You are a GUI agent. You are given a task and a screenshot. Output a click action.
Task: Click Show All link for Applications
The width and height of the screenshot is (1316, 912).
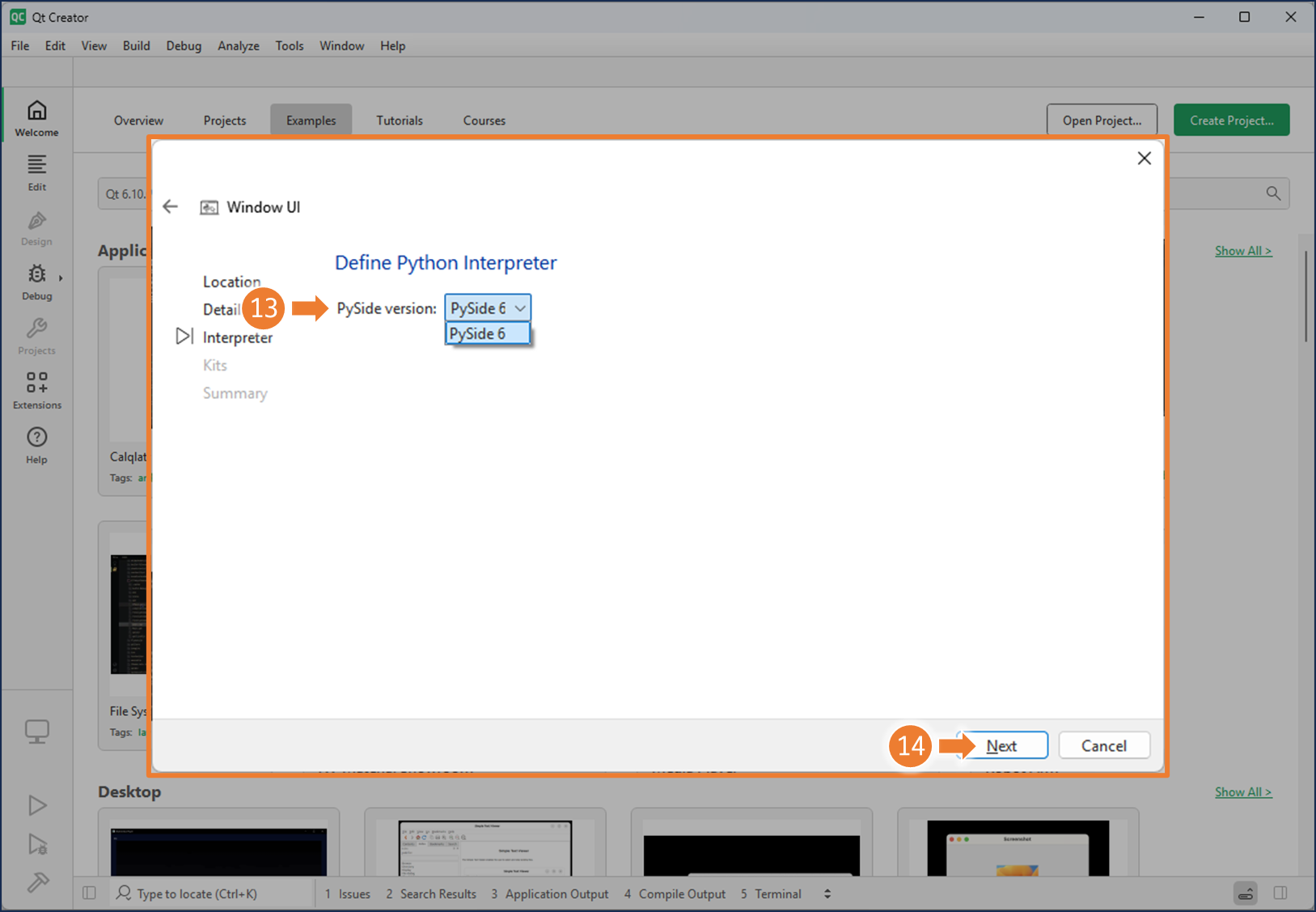click(x=1243, y=251)
